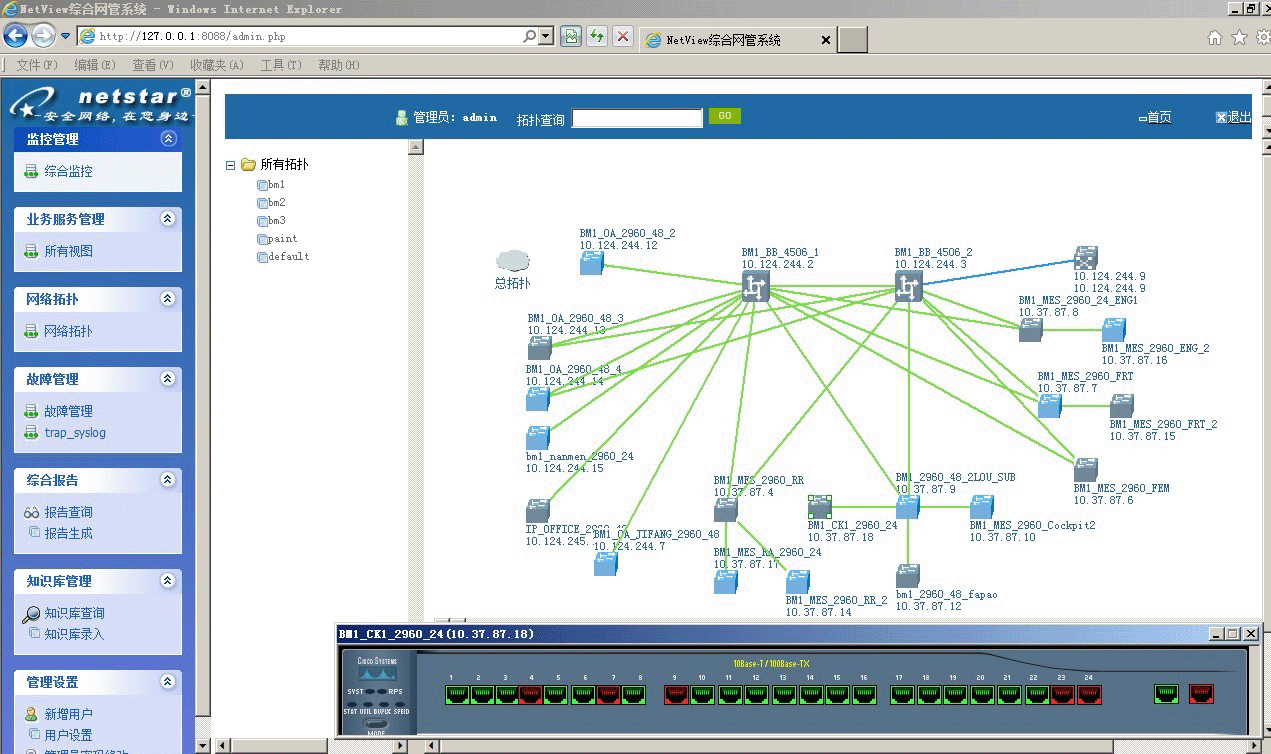Click the browser stop (X) button
Screen dimensions: 1271x754
[x=623, y=36]
